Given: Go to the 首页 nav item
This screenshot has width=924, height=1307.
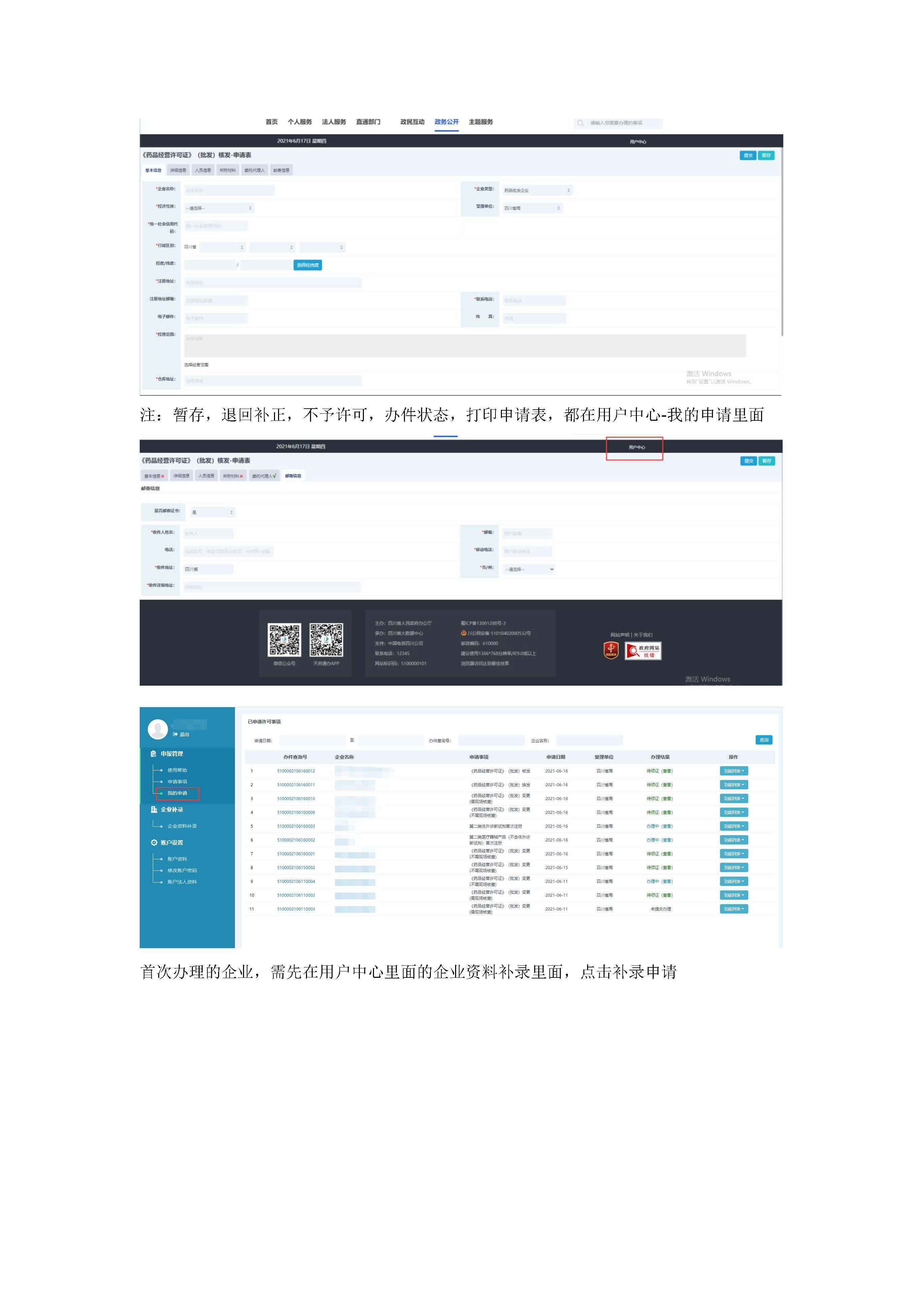Looking at the screenshot, I should (272, 122).
